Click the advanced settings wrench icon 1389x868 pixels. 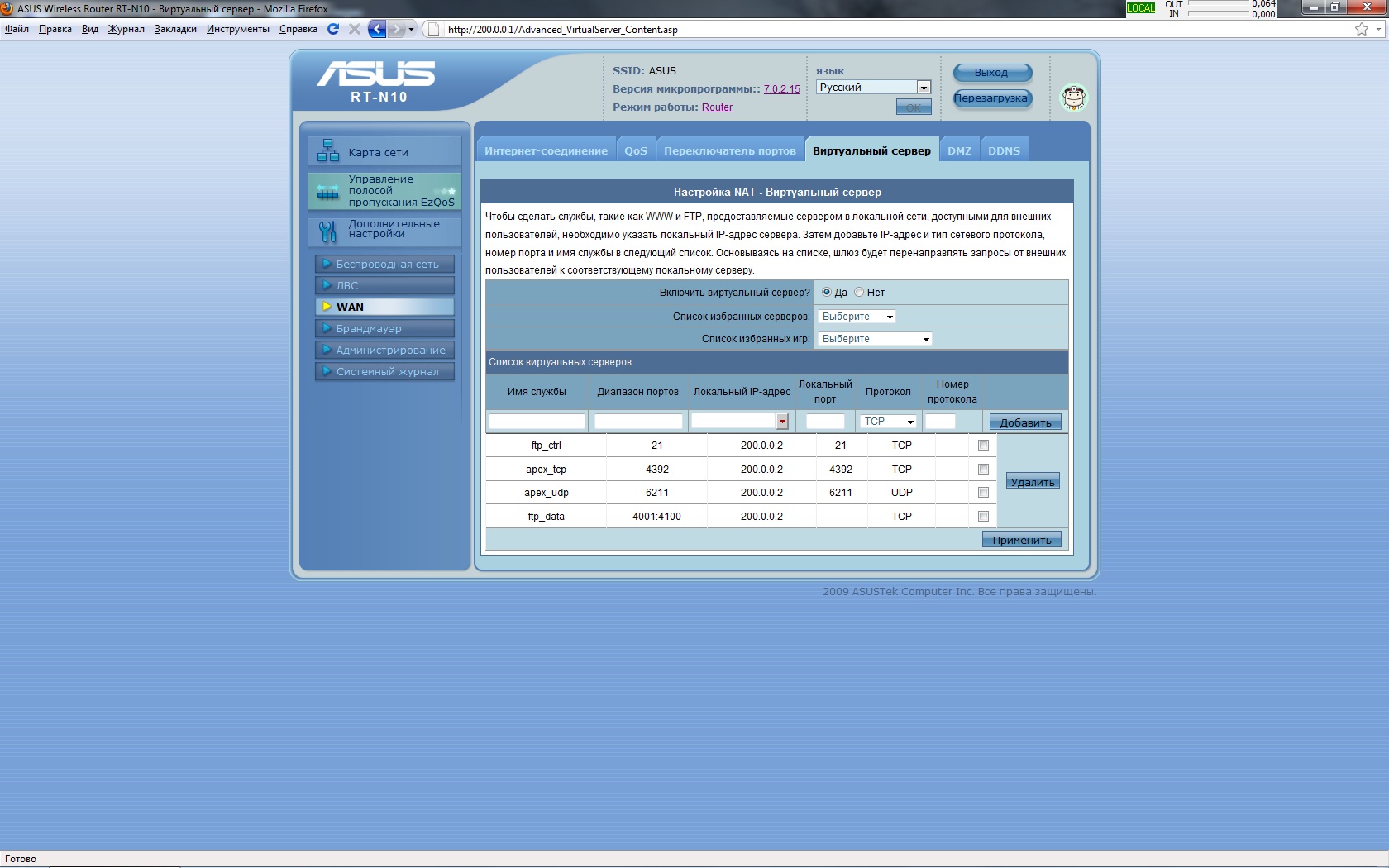point(328,231)
